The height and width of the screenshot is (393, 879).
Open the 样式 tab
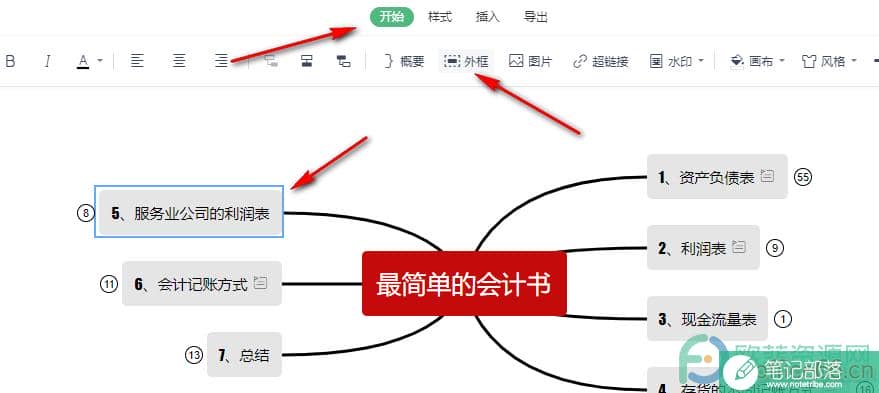pyautogui.click(x=440, y=17)
